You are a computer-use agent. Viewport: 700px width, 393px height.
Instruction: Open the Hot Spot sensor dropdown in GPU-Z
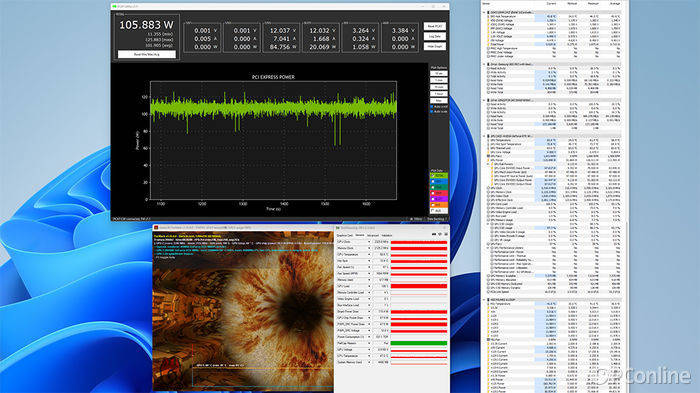pyautogui.click(x=369, y=261)
